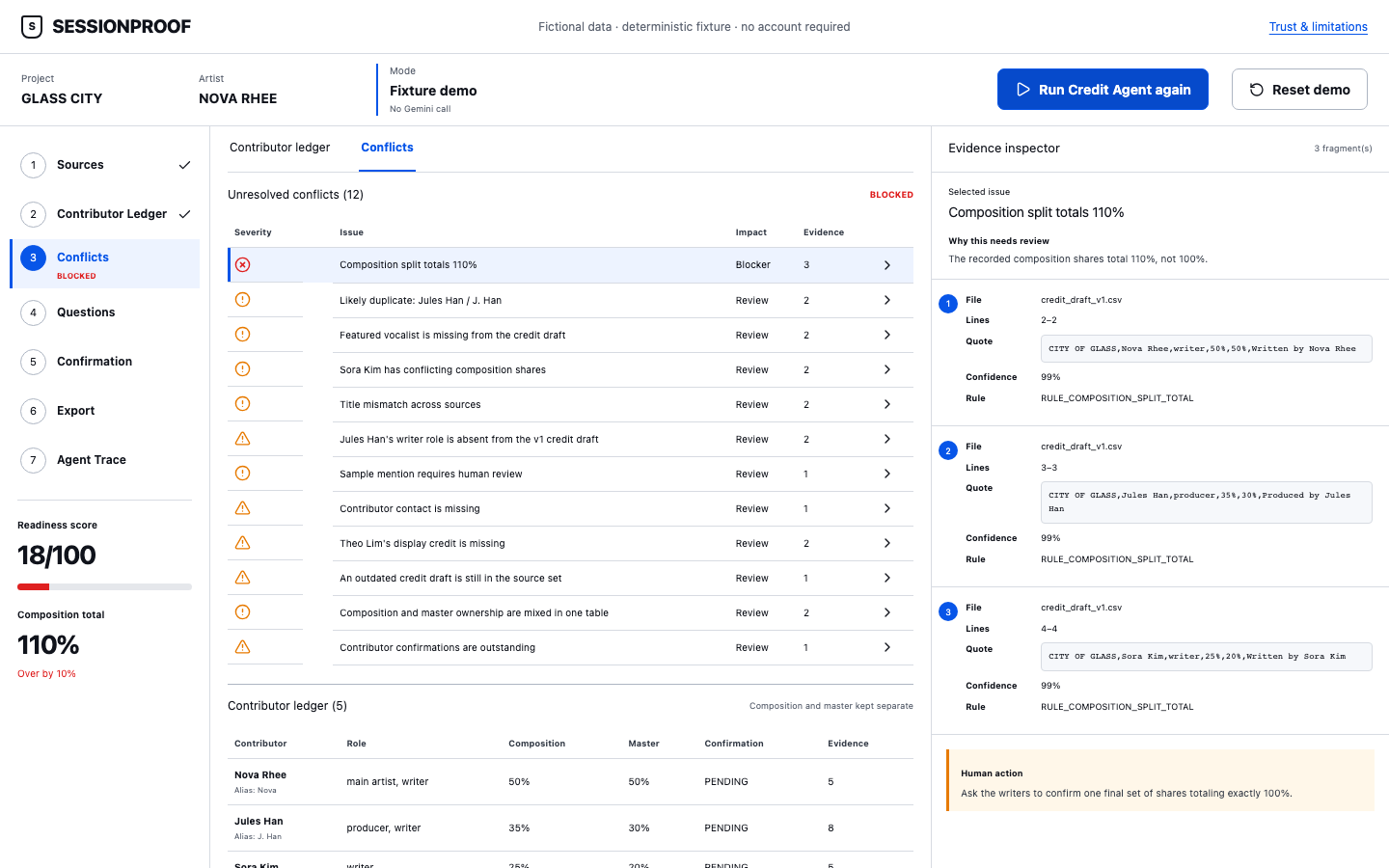The image size is (1389, 868).
Task: Click the '3 fragment(s)' label in inspector
Action: point(1343,149)
